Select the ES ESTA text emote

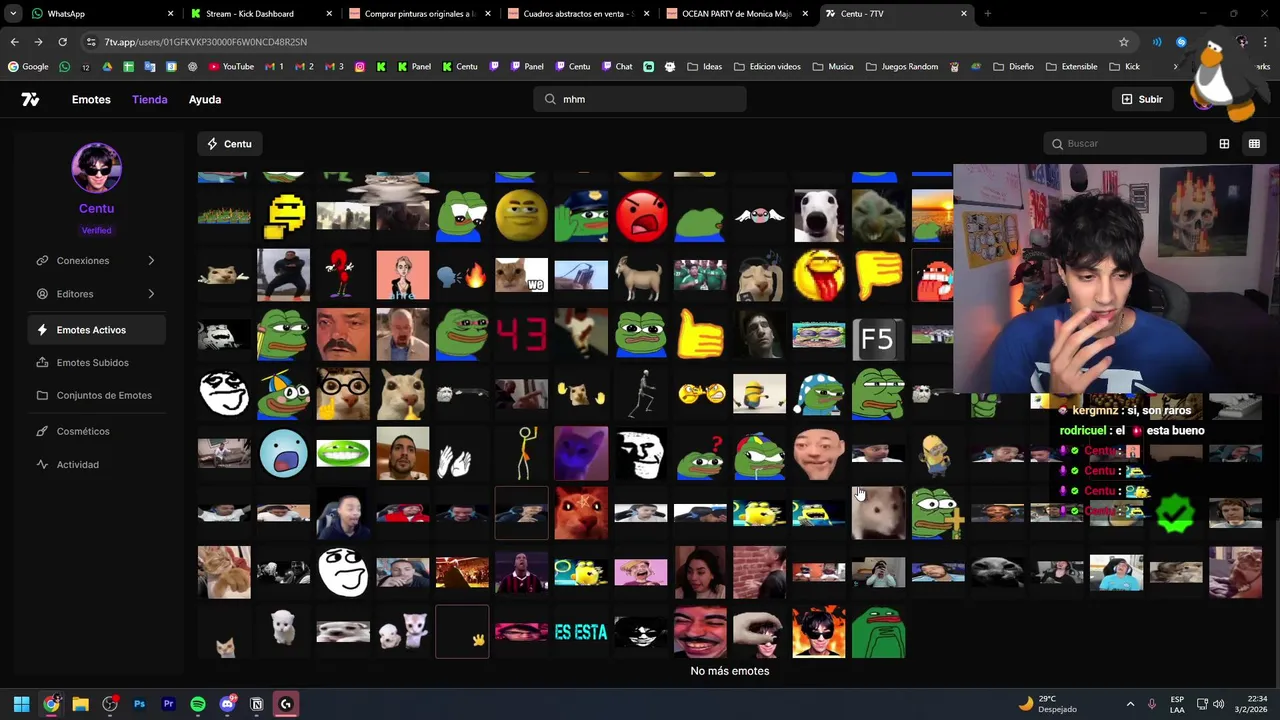pos(581,632)
